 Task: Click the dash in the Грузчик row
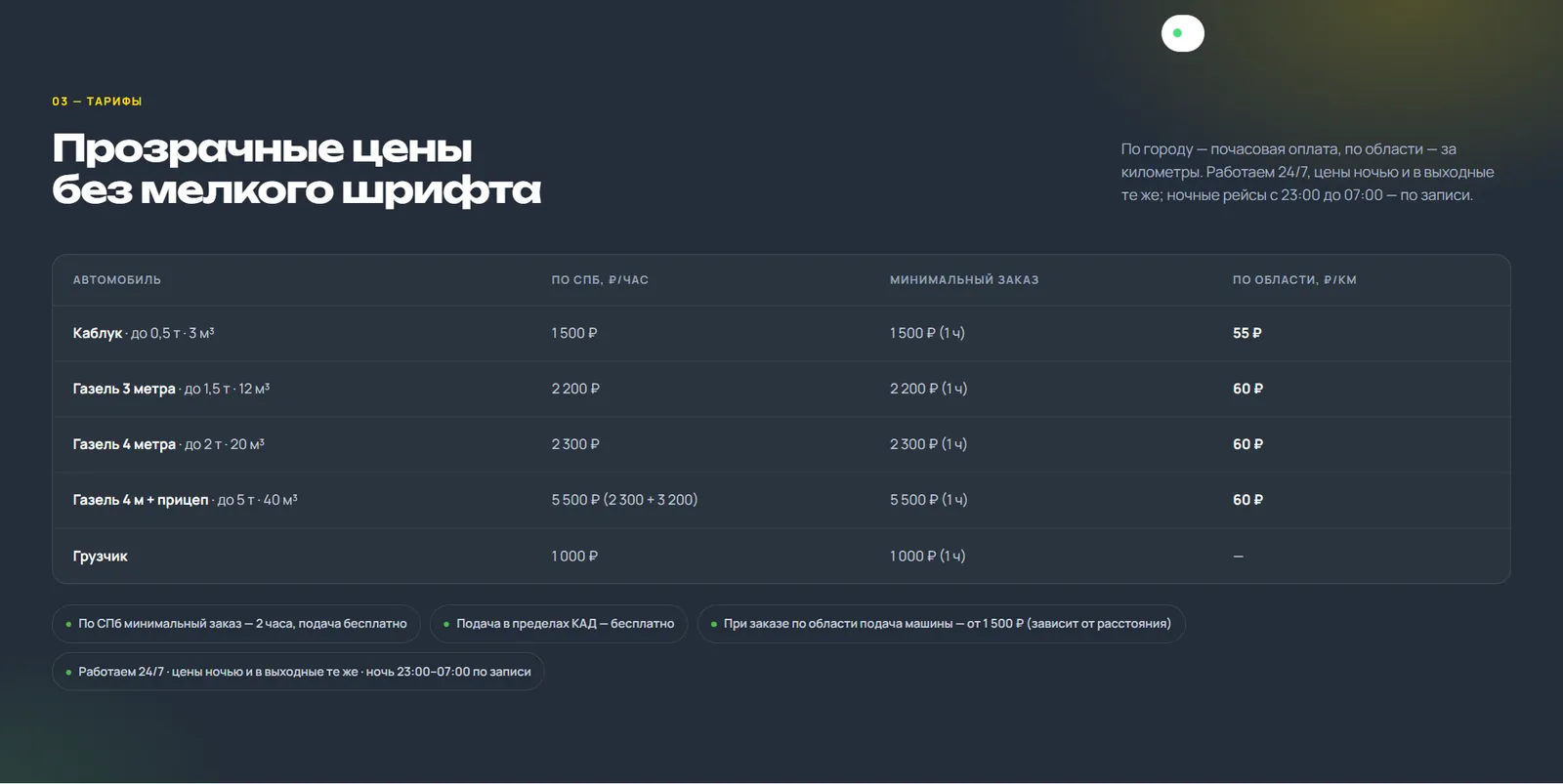tap(1238, 557)
